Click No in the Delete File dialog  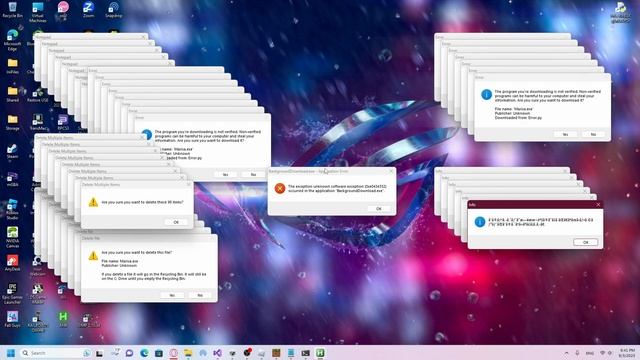[x=200, y=295]
